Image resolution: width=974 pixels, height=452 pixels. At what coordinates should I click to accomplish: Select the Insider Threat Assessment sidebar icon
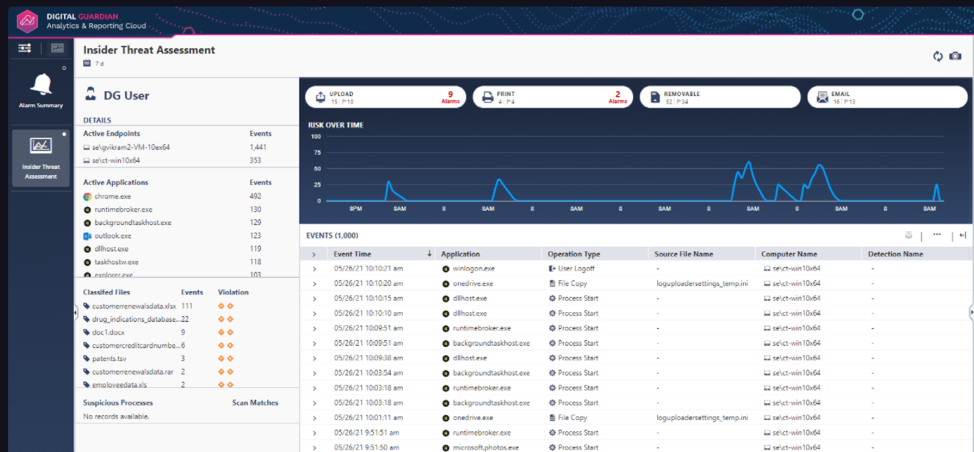42,146
